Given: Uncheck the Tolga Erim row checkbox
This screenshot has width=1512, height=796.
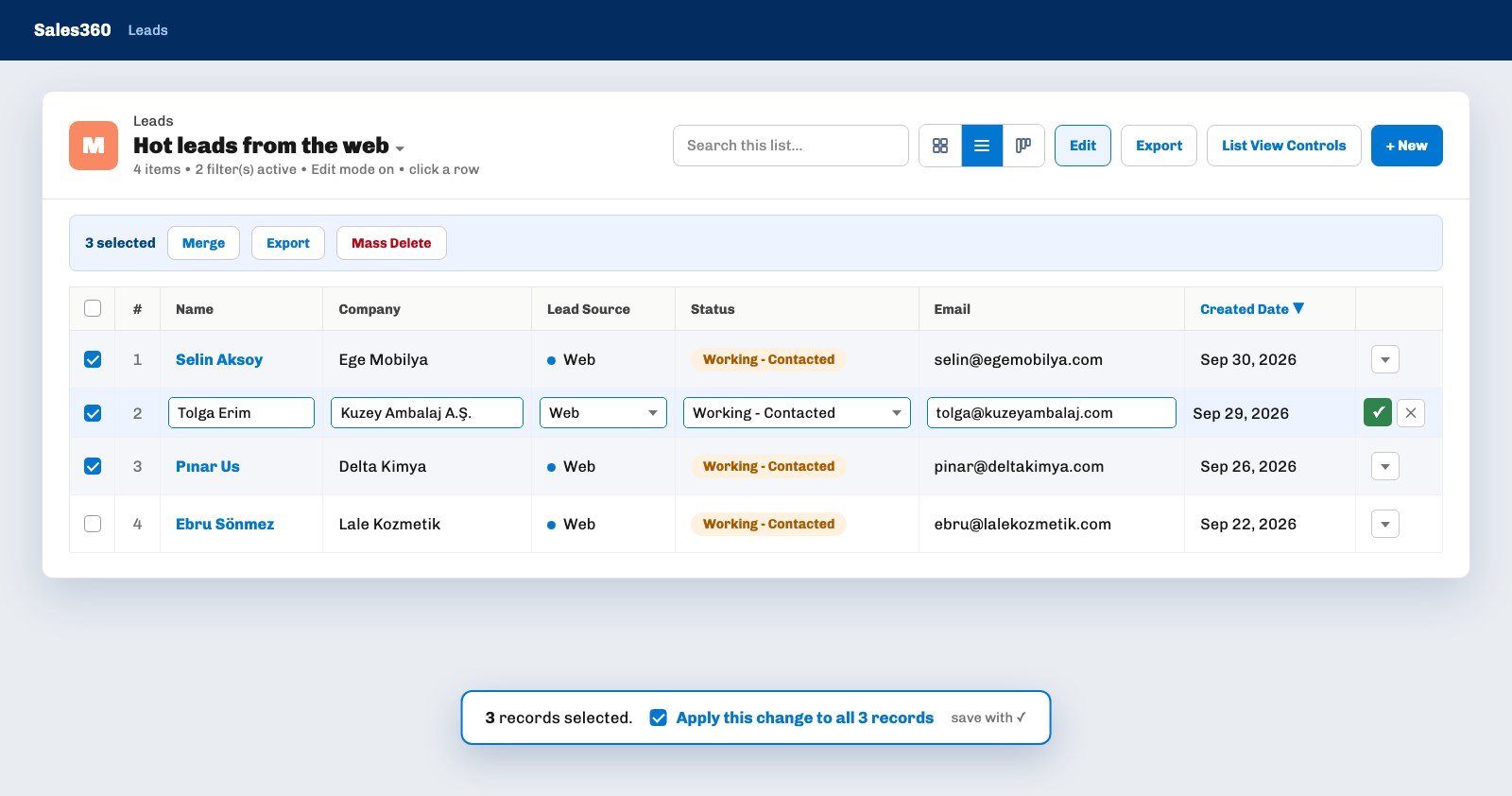Looking at the screenshot, I should [x=93, y=413].
